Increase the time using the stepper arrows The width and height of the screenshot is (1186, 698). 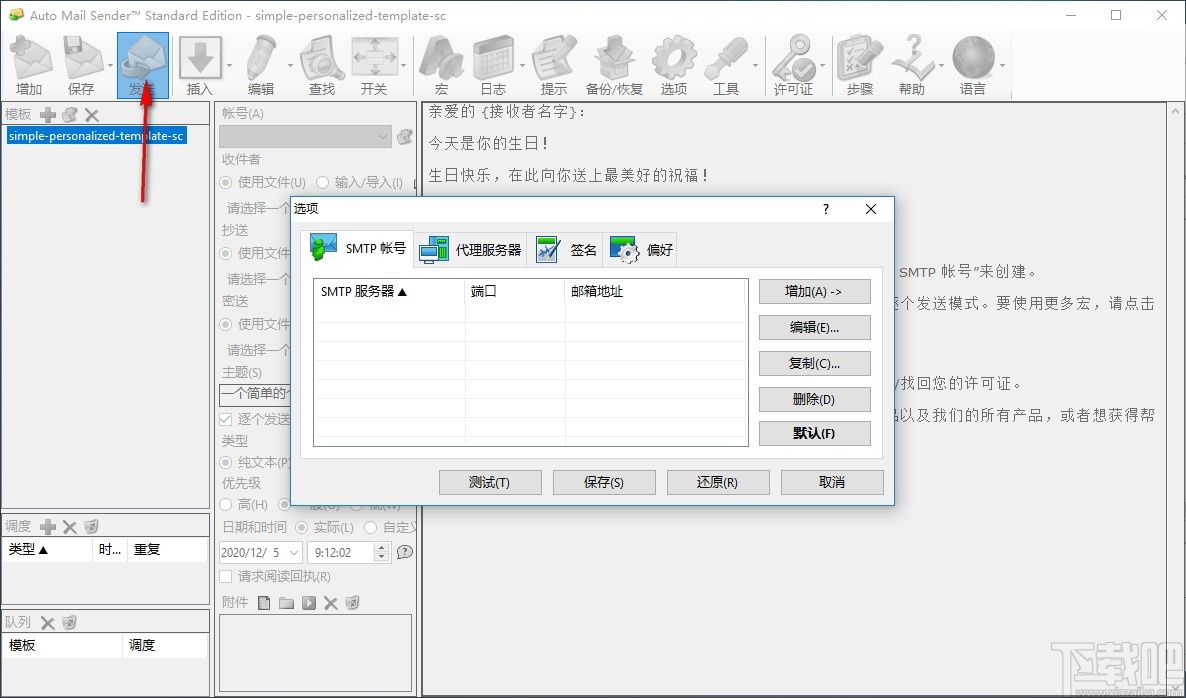pos(379,547)
